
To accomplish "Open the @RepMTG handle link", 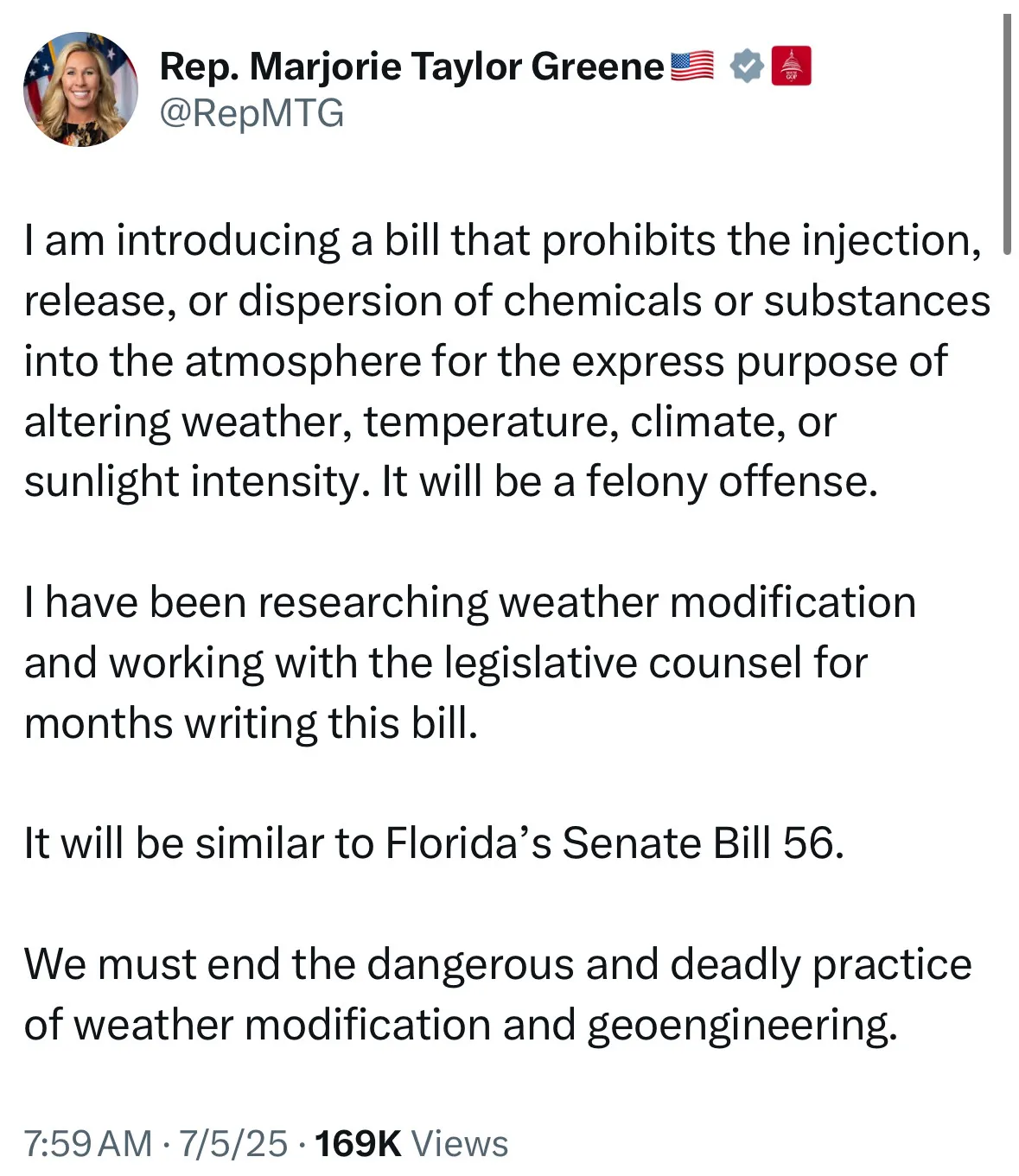I will pyautogui.click(x=252, y=113).
